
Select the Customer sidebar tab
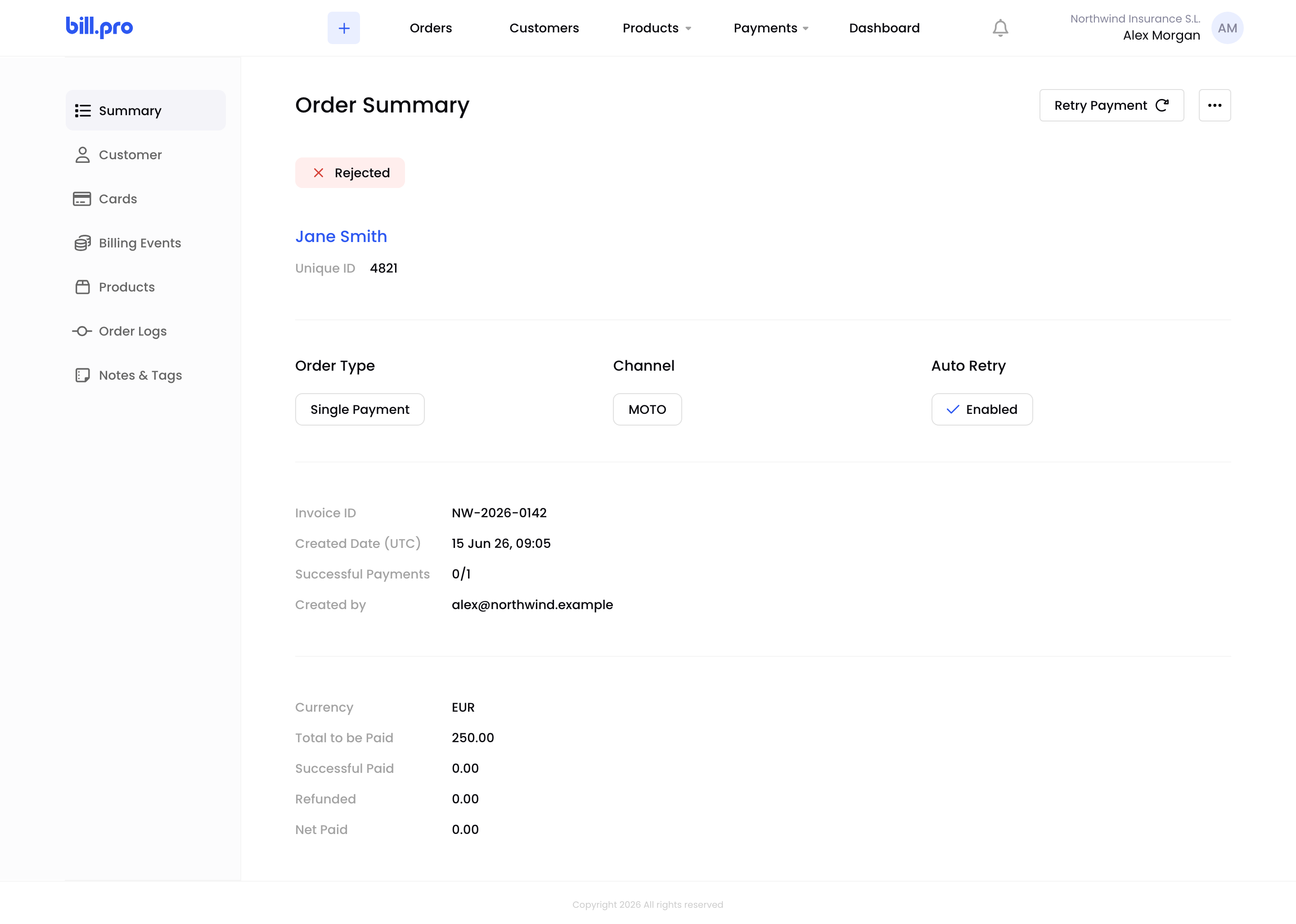[146, 155]
